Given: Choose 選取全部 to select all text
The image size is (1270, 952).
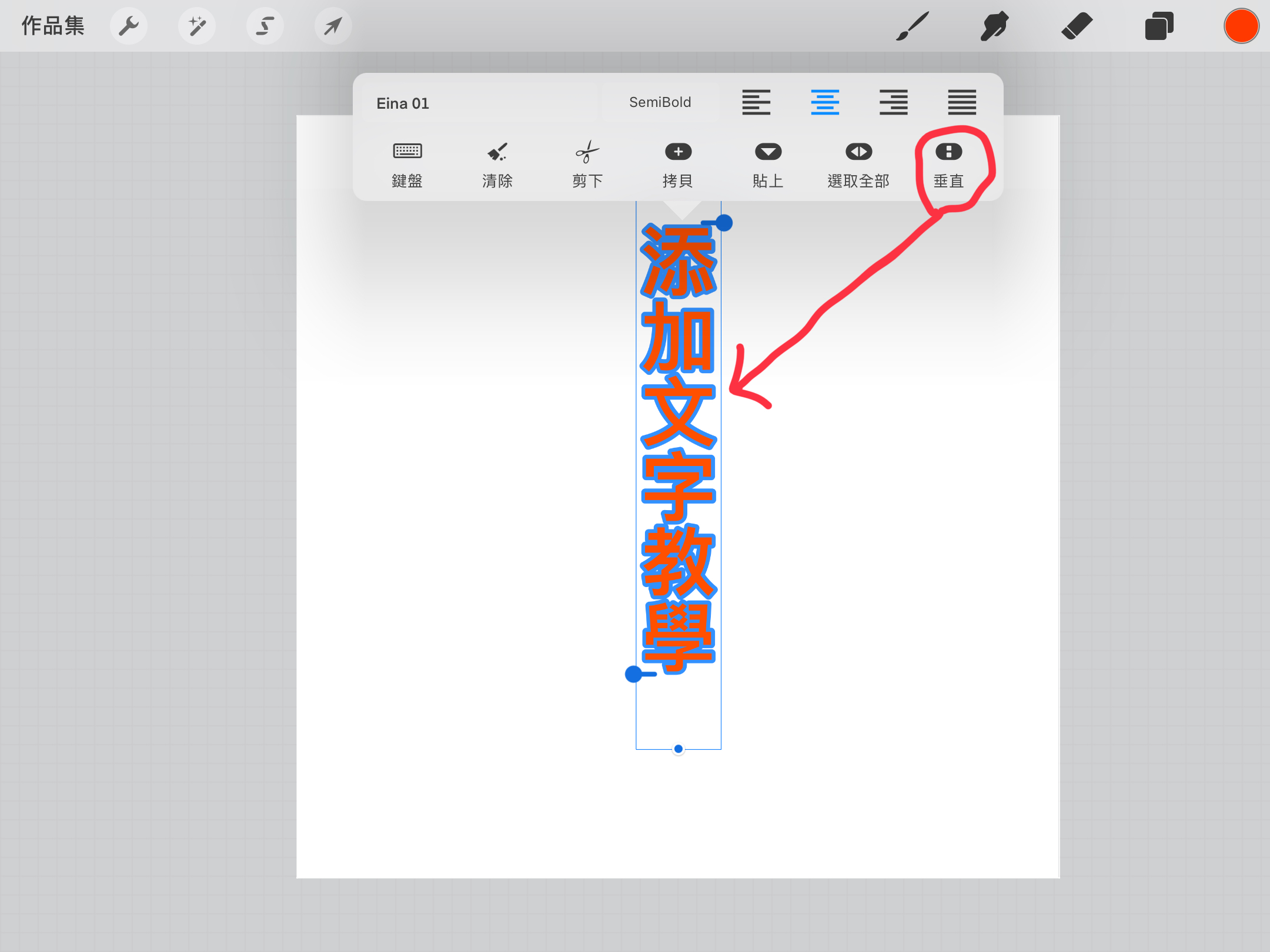Looking at the screenshot, I should [x=858, y=165].
